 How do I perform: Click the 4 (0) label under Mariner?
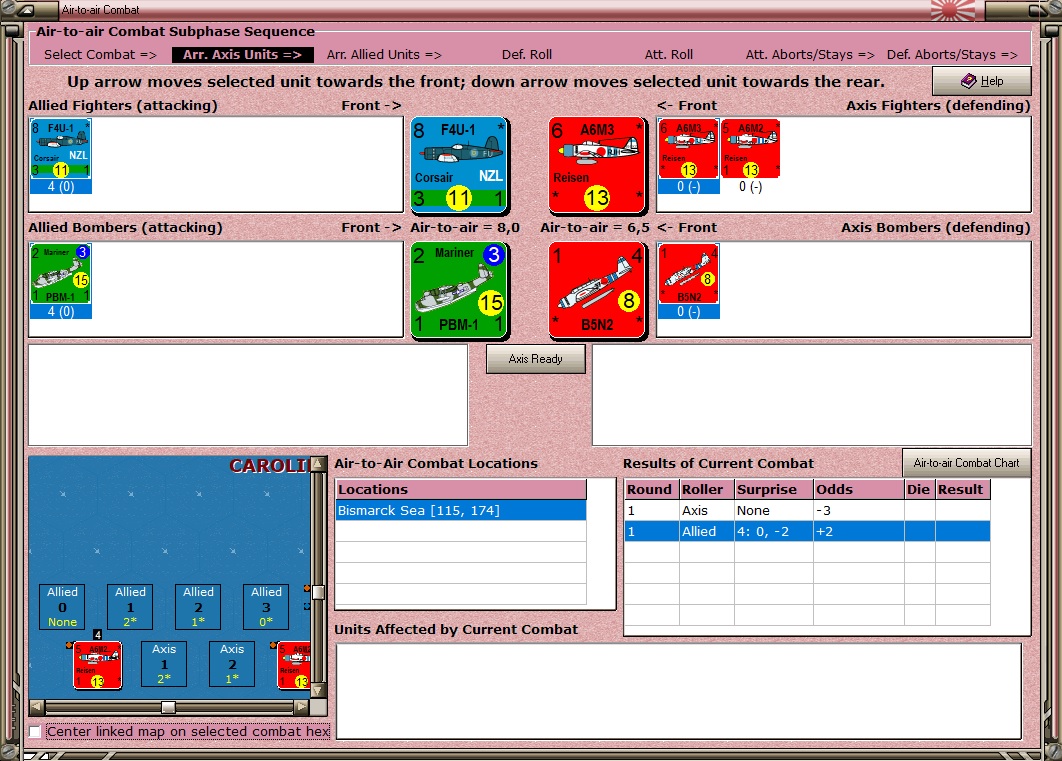coord(60,311)
